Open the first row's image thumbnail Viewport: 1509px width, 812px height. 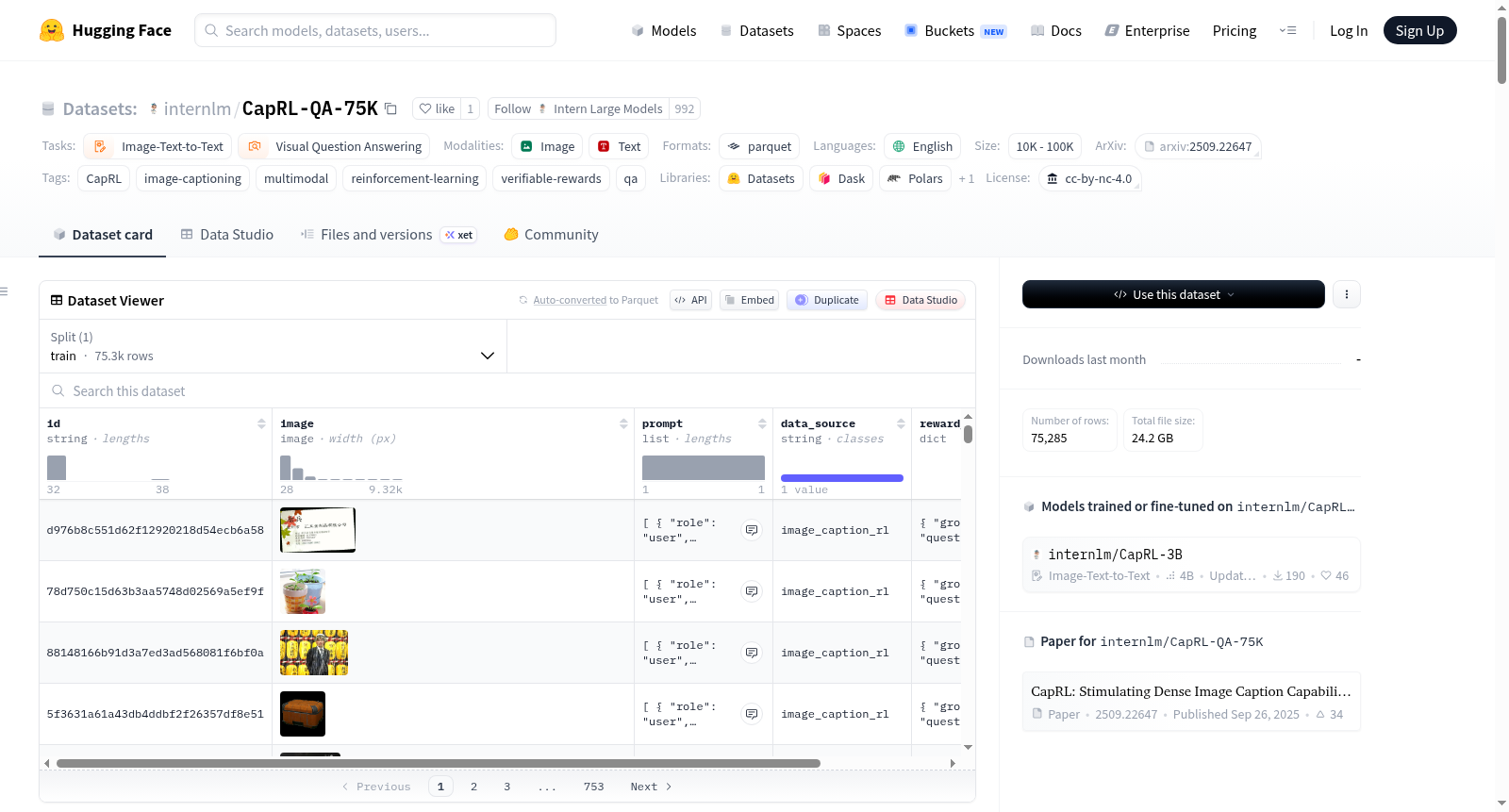pos(318,530)
